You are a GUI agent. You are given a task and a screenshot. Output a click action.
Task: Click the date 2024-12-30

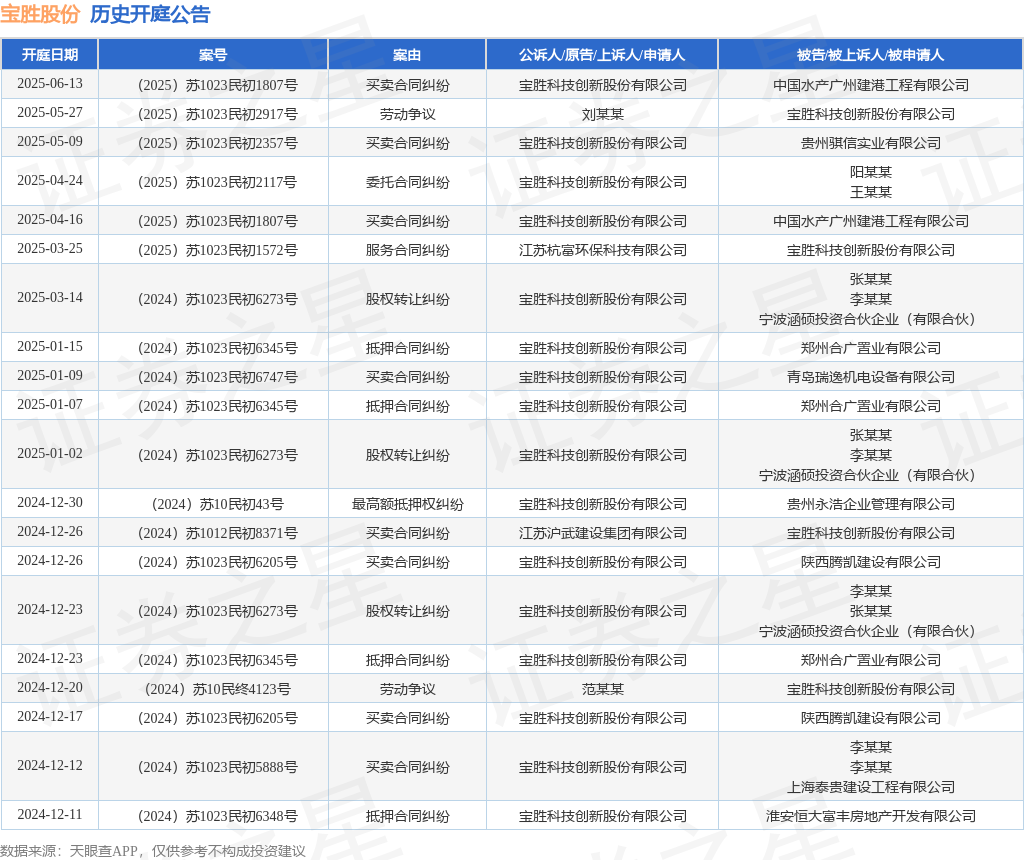coord(50,502)
